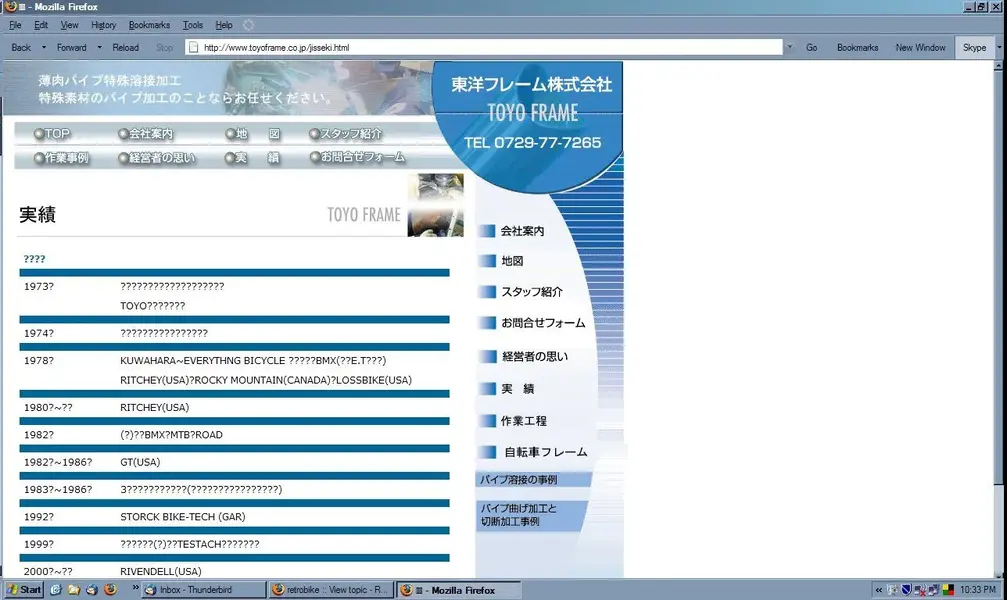Click the 自転車フレーム link in right sidebar
Screen dimensions: 1007x600
534,452
